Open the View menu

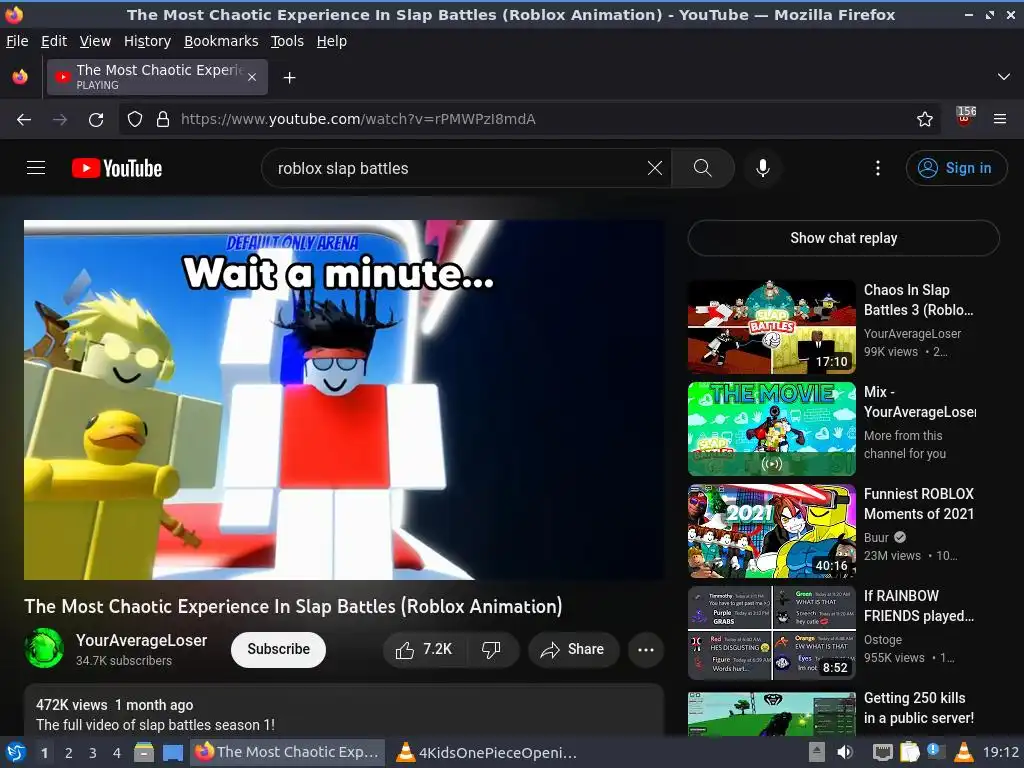tap(95, 41)
